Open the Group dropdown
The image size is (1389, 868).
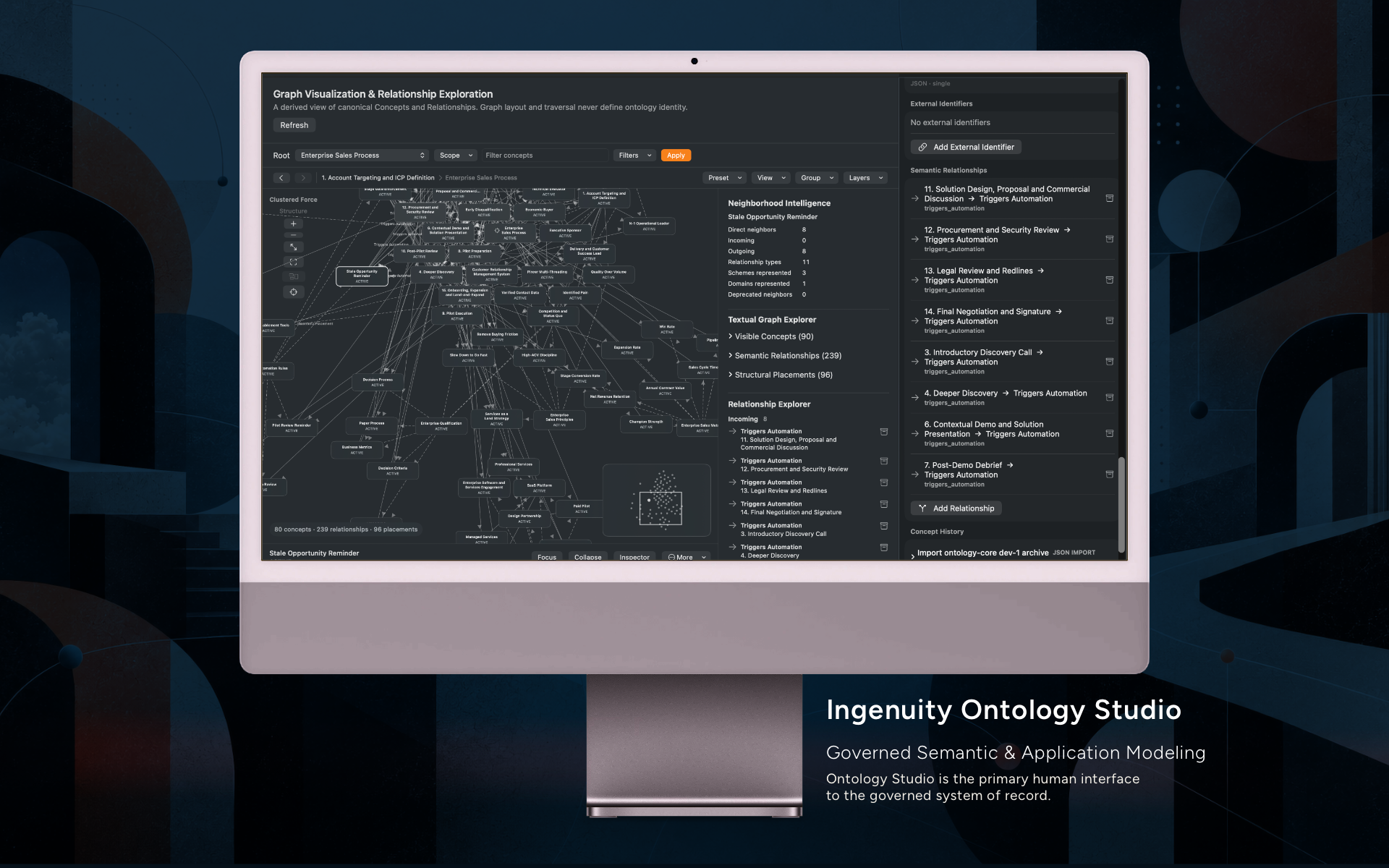coord(817,178)
